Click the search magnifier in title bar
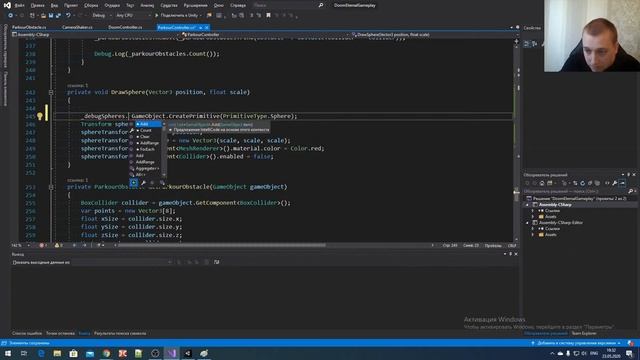The height and width of the screenshot is (360, 640). [321, 5]
